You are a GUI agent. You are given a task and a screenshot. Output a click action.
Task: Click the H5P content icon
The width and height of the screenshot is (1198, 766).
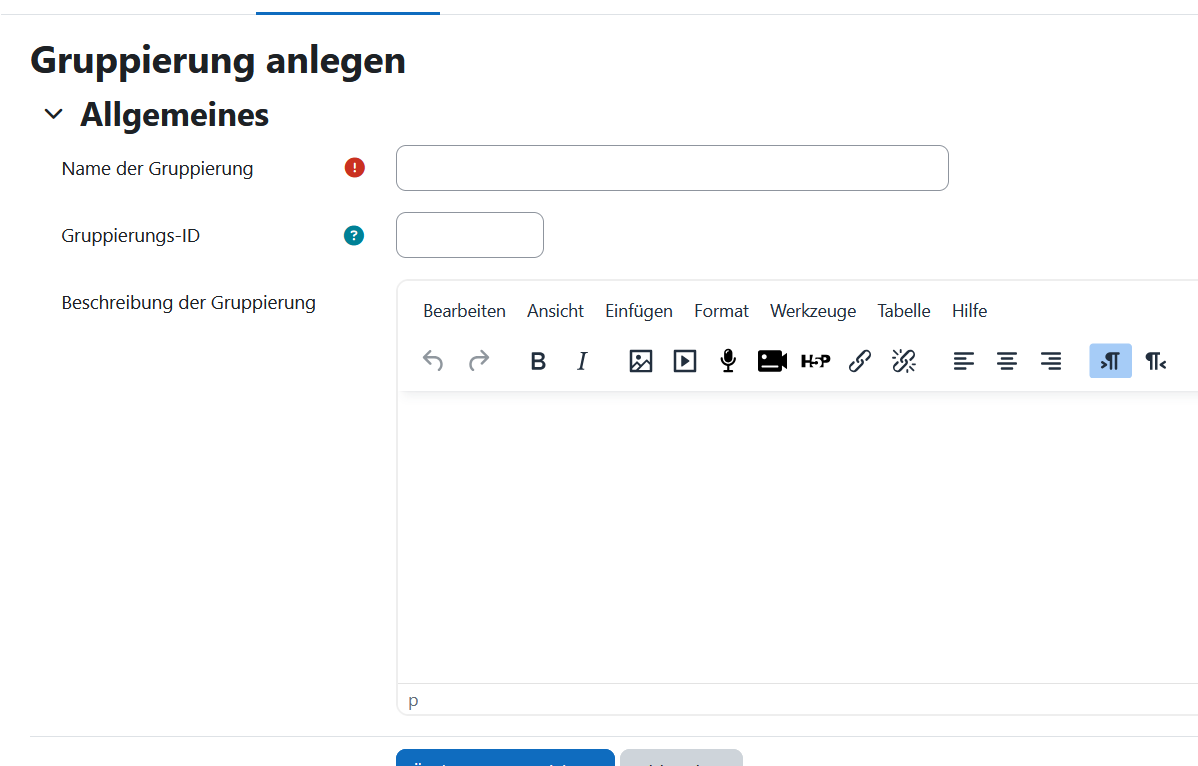coord(816,361)
